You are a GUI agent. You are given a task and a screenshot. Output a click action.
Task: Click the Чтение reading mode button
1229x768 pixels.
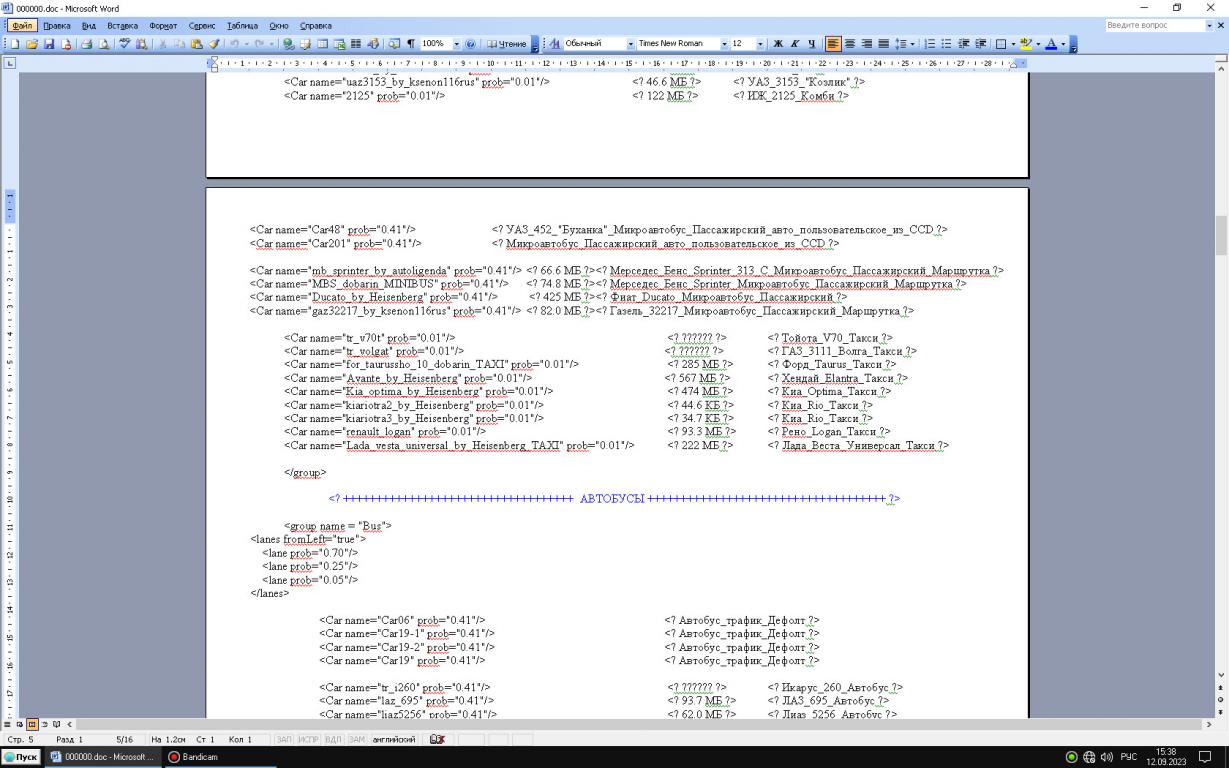coord(506,44)
